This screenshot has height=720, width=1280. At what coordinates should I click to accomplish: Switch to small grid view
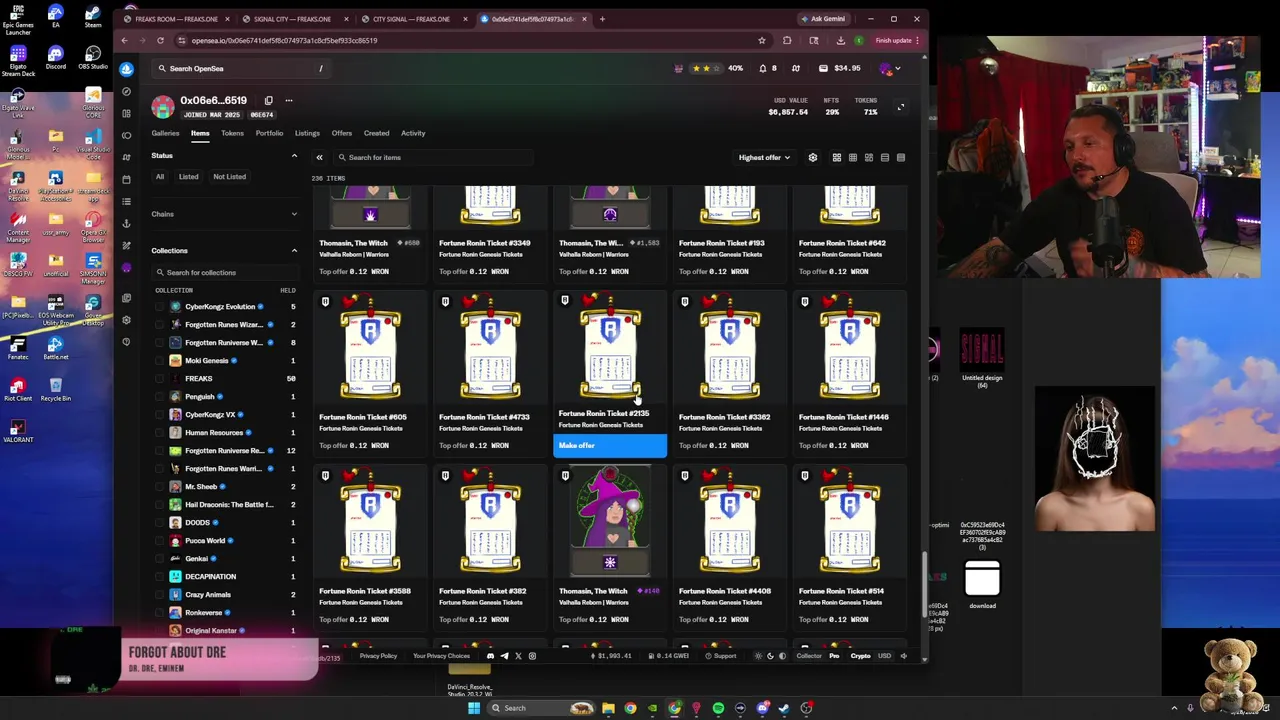(x=853, y=157)
